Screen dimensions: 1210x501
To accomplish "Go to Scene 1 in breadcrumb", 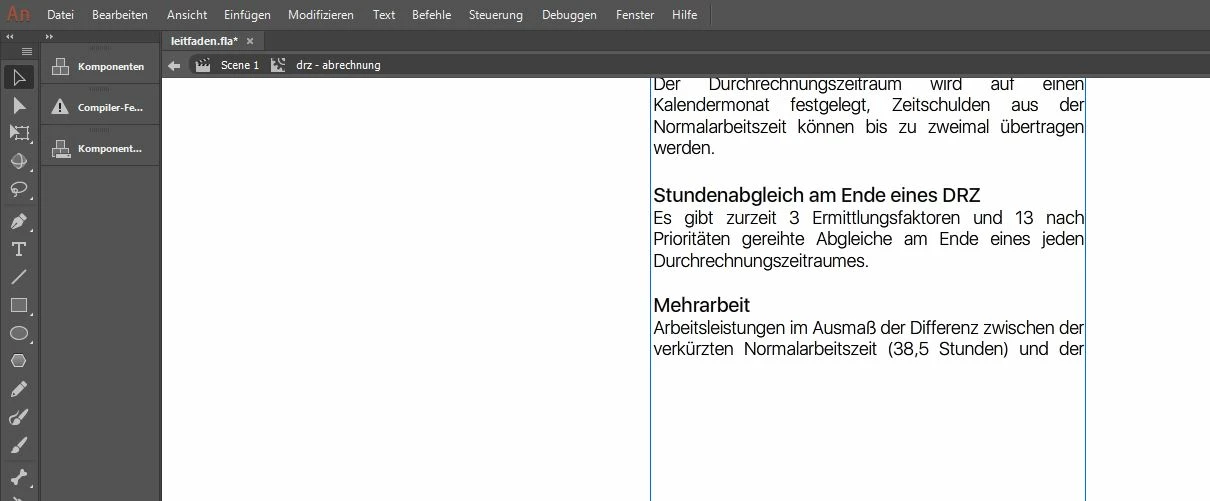I will point(240,65).
